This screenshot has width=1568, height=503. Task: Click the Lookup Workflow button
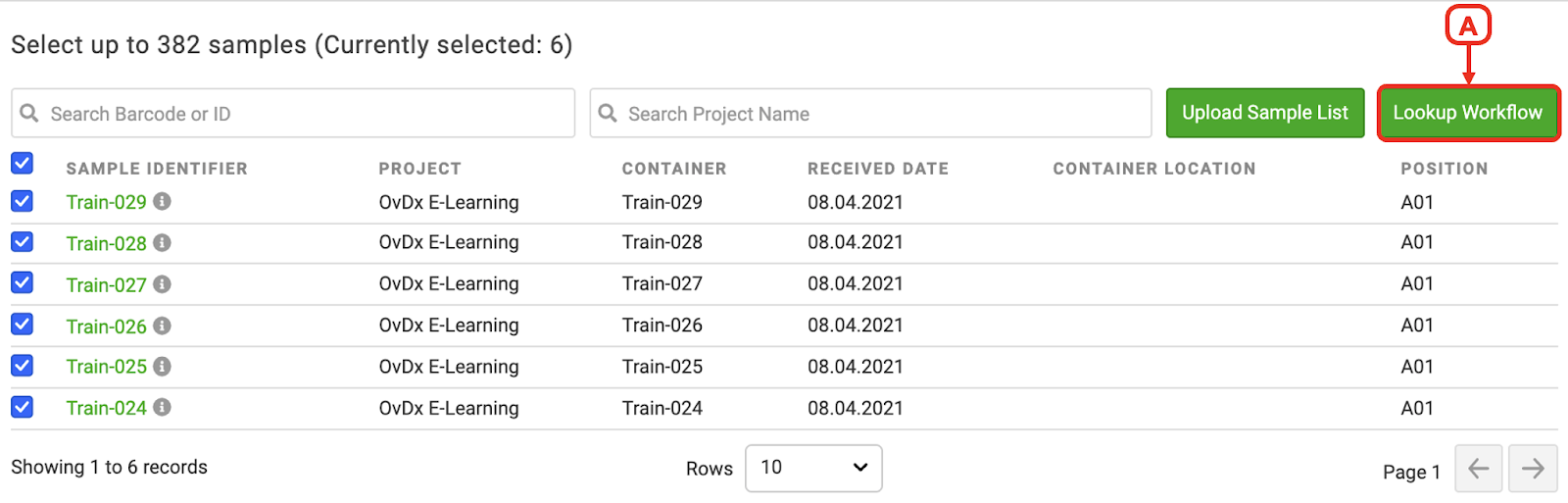pyautogui.click(x=1468, y=113)
